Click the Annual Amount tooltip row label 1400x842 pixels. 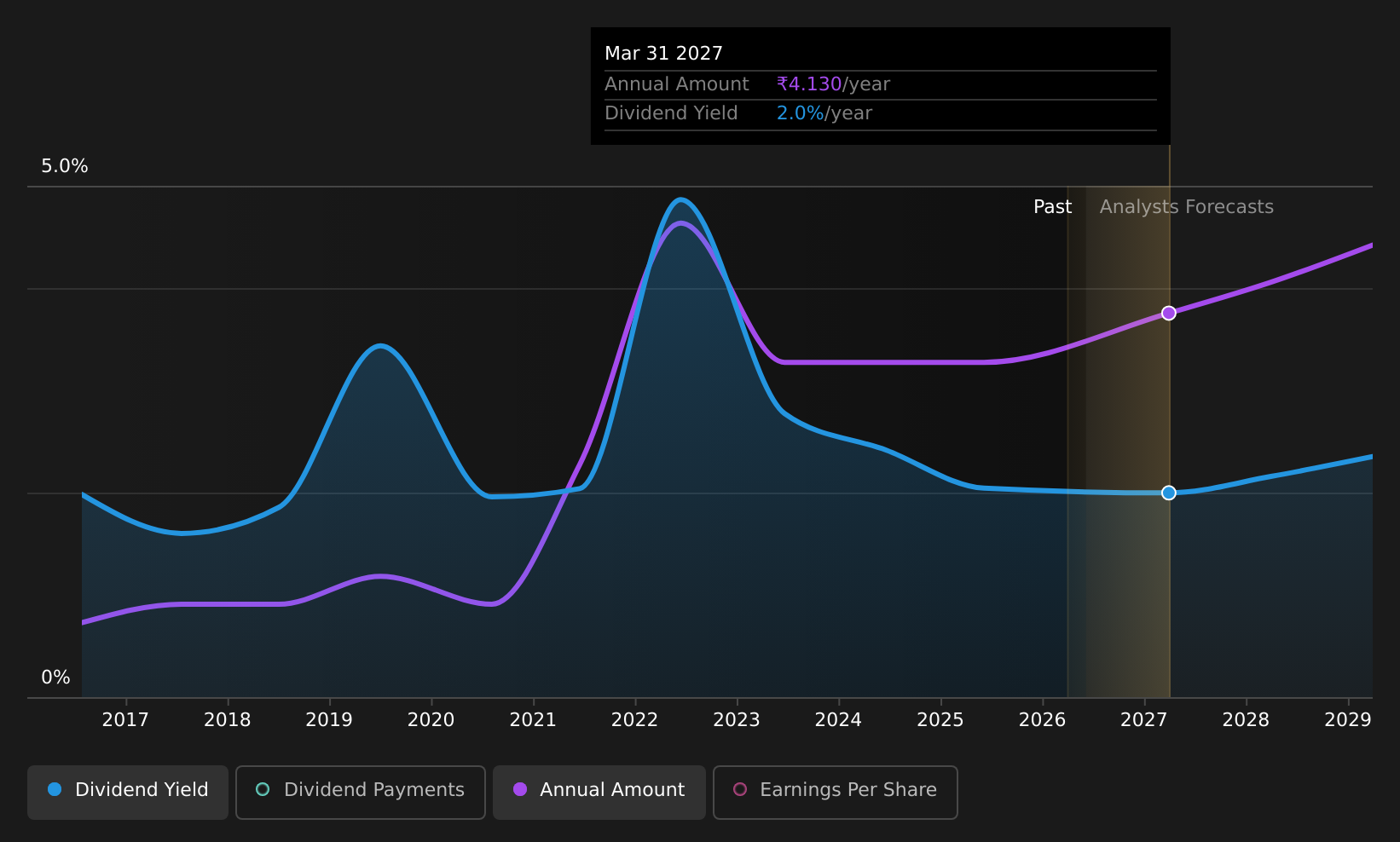(x=677, y=84)
